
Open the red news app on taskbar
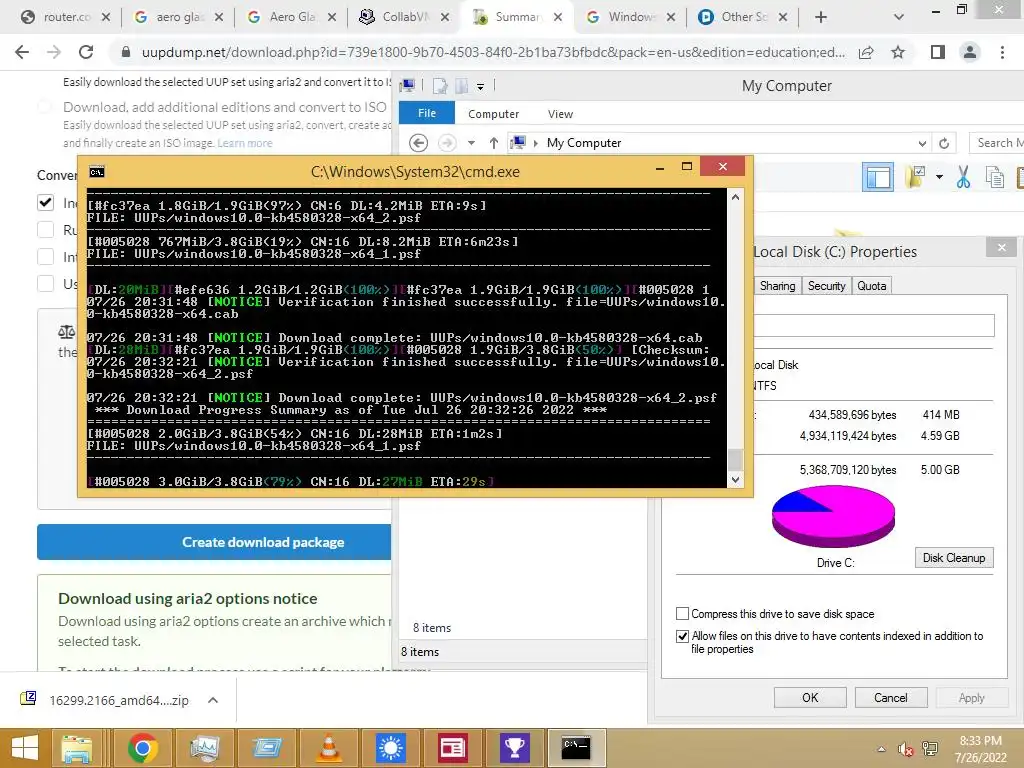[x=453, y=748]
